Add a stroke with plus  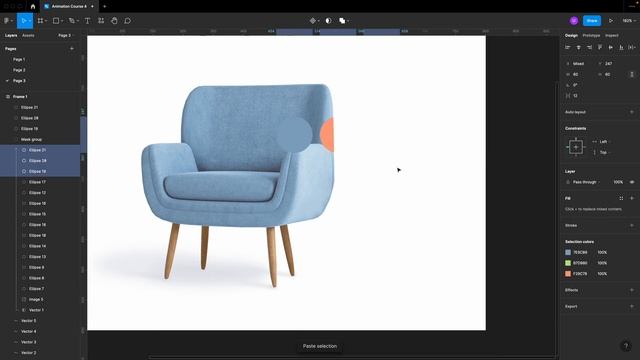click(x=632, y=225)
